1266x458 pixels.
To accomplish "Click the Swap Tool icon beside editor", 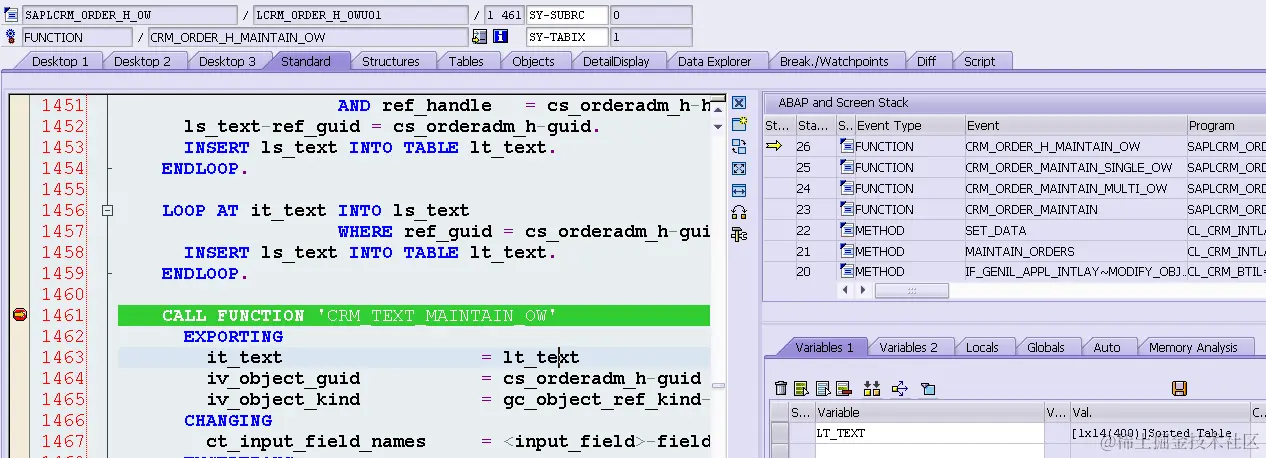I will coord(739,213).
